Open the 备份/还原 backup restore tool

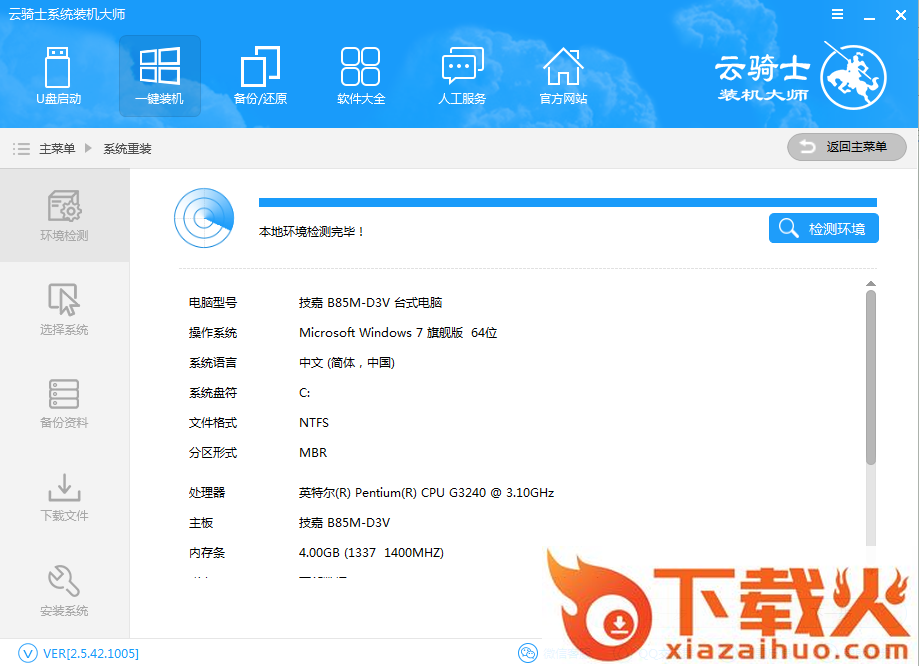click(260, 76)
